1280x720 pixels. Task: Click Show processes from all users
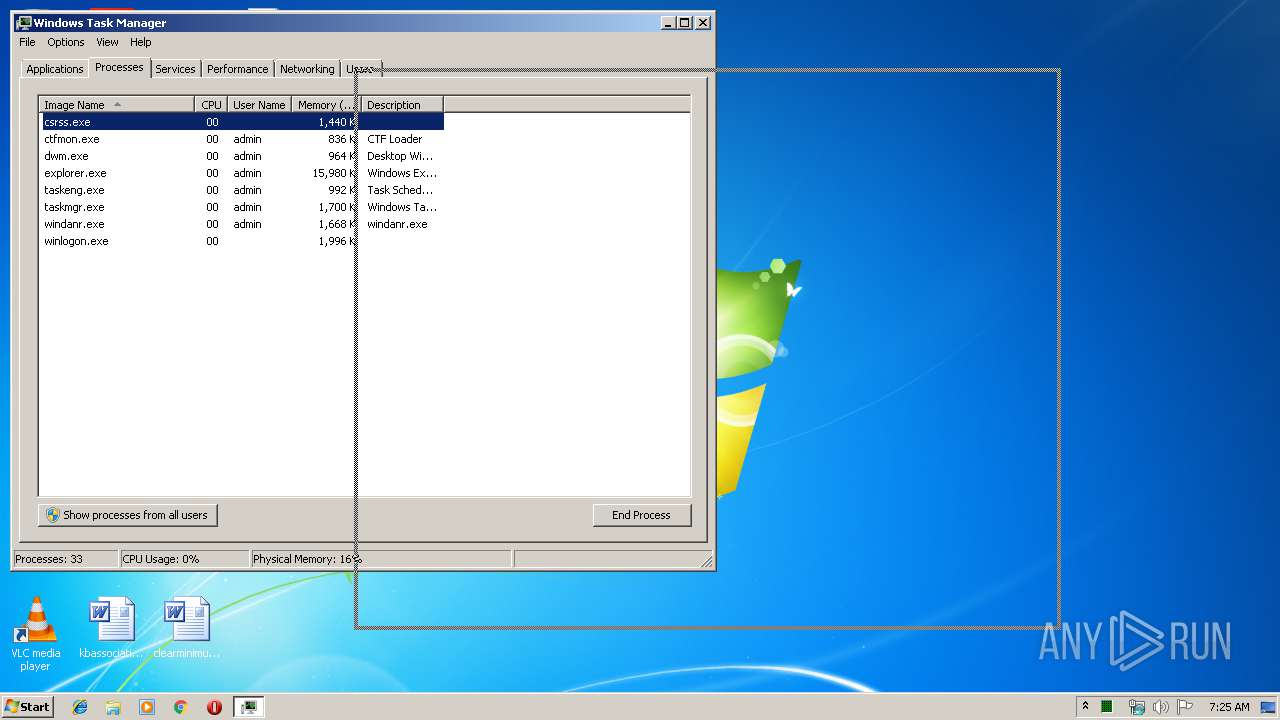[127, 515]
